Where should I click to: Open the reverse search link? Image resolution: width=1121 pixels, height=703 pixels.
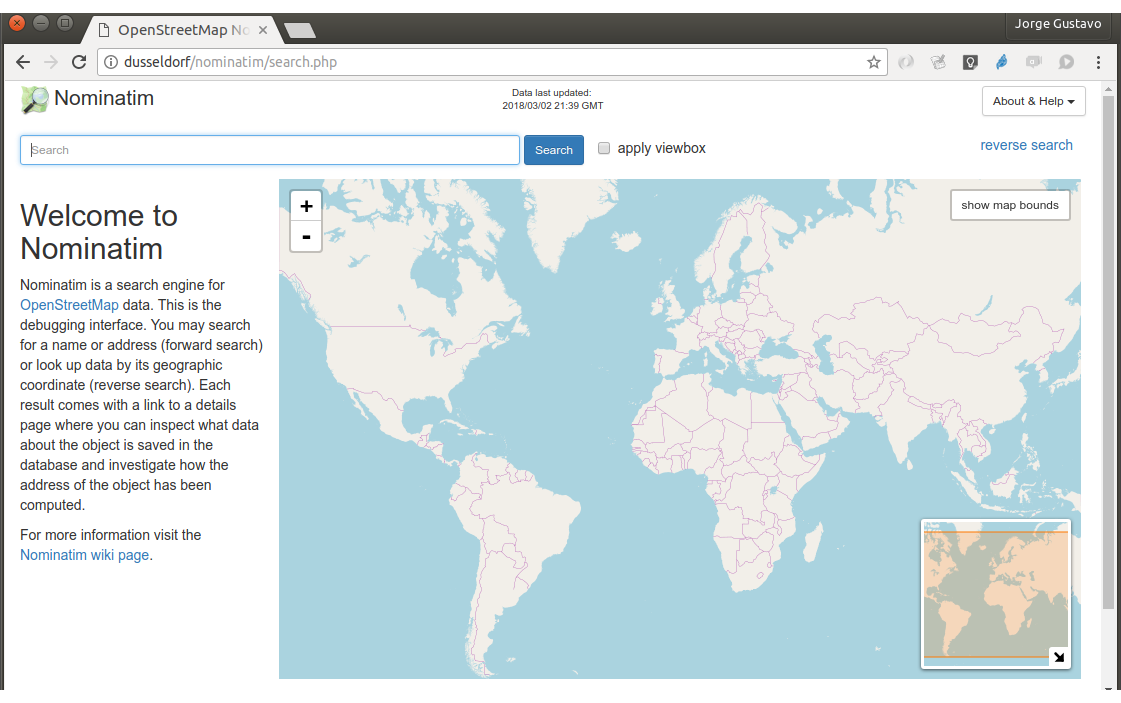[1026, 145]
